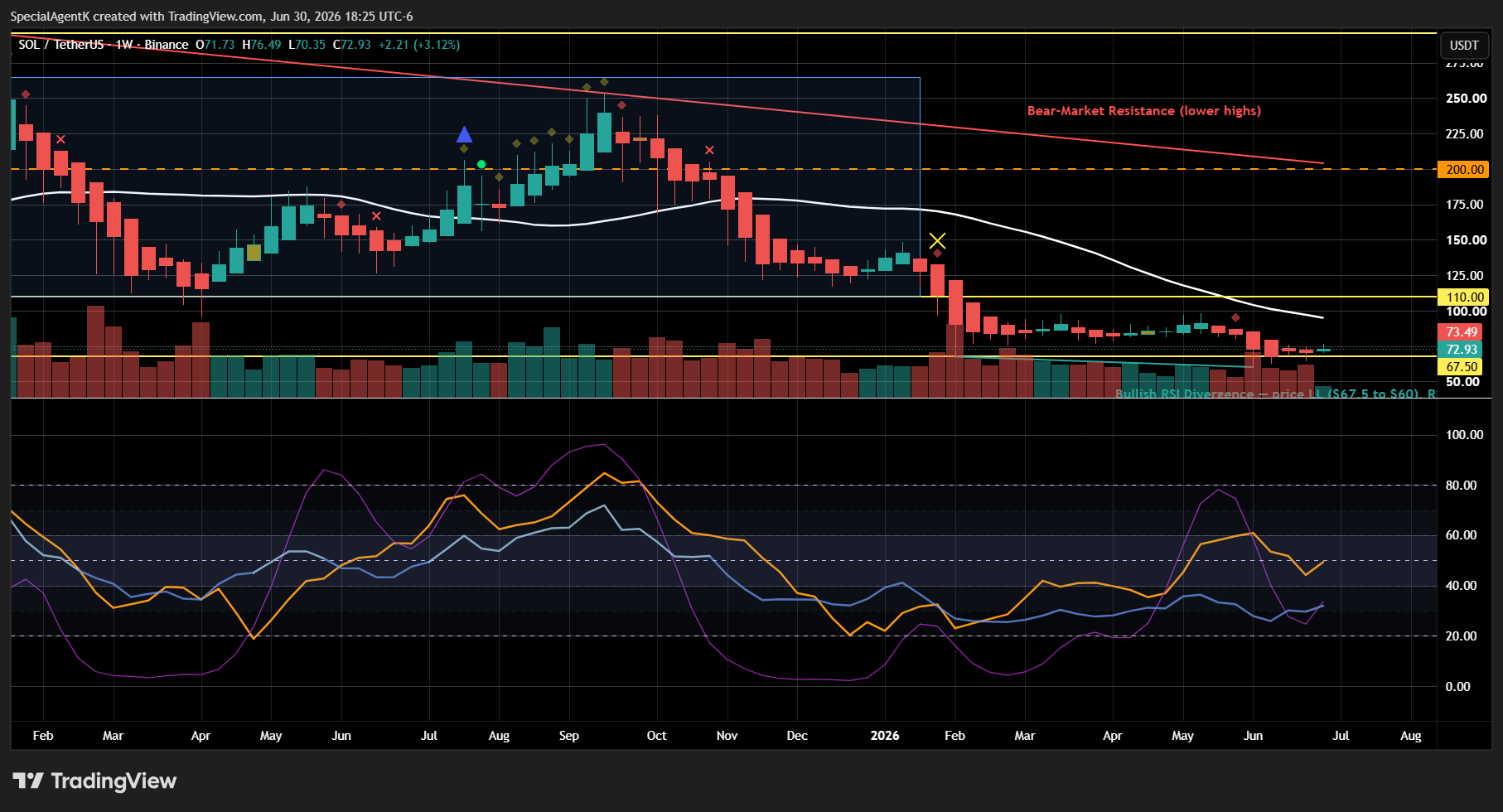1503x812 pixels.
Task: Select the Bear-Market Resistance text label
Action: point(1143,111)
